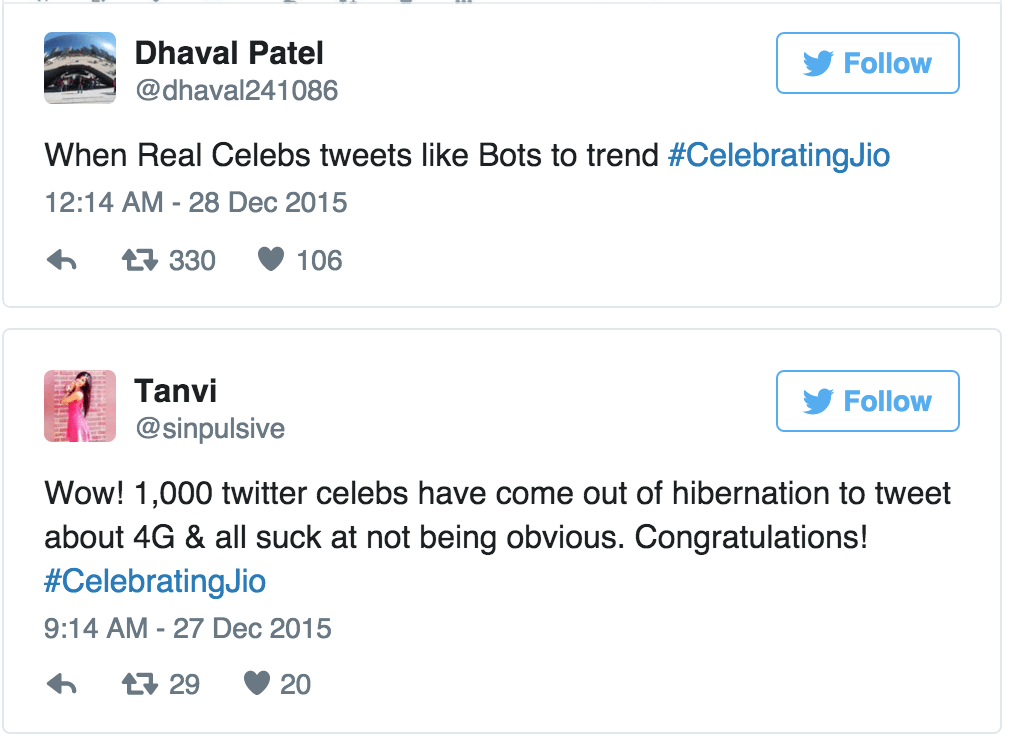The height and width of the screenshot is (740, 1010).
Task: Retweet Dhaval Patel's tweet
Action: [138, 261]
